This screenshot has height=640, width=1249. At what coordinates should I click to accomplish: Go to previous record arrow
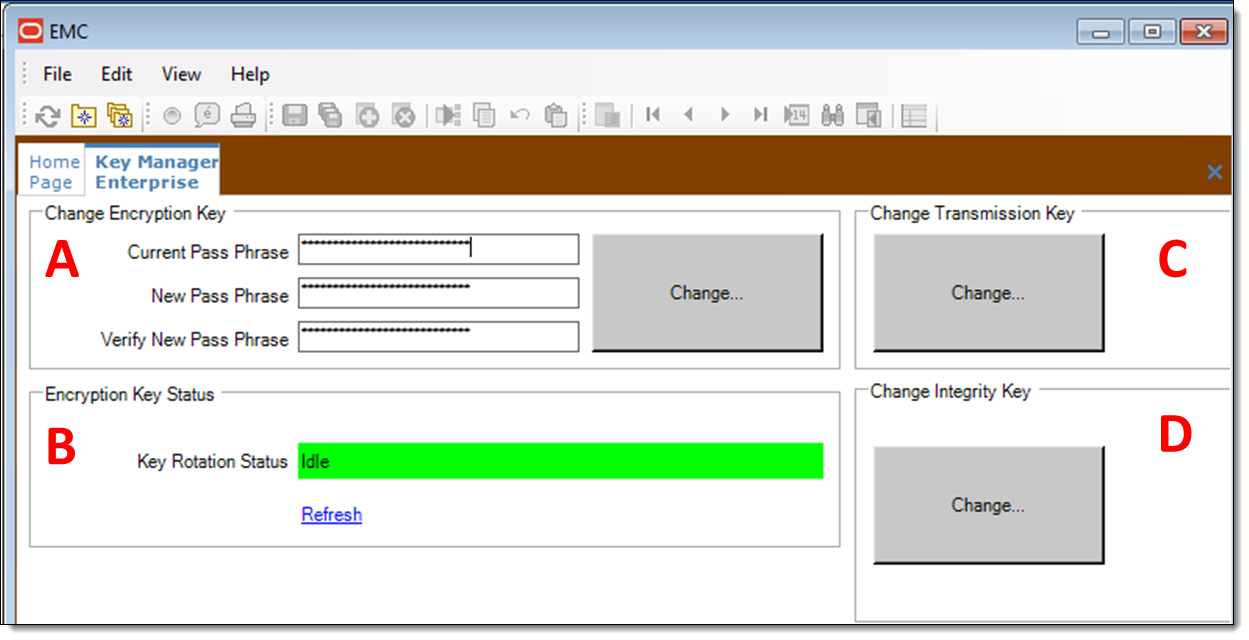tap(689, 115)
